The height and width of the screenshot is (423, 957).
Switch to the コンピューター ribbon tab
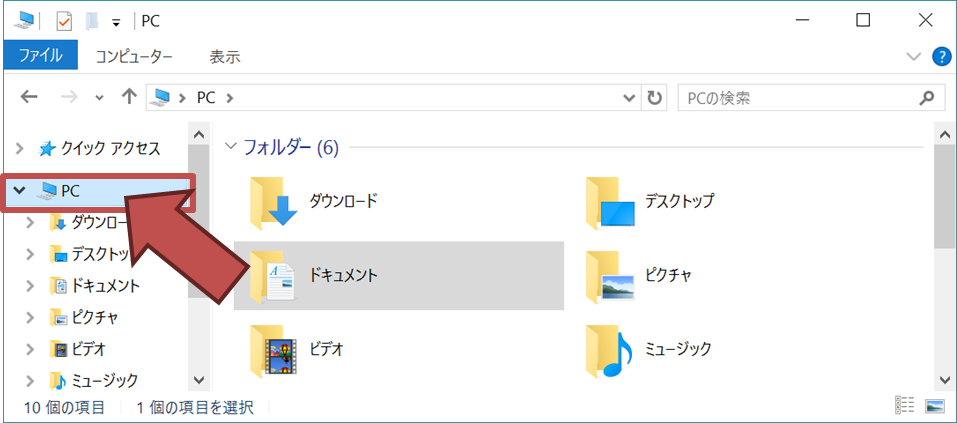point(134,57)
